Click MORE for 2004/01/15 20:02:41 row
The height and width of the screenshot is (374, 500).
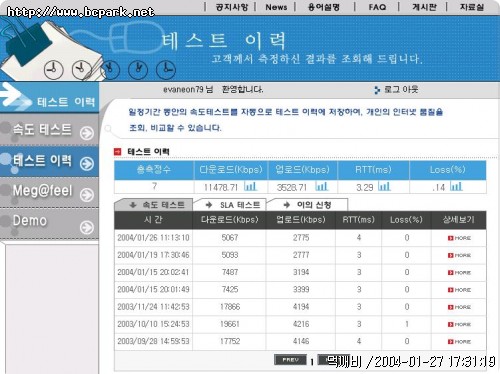click(x=459, y=273)
